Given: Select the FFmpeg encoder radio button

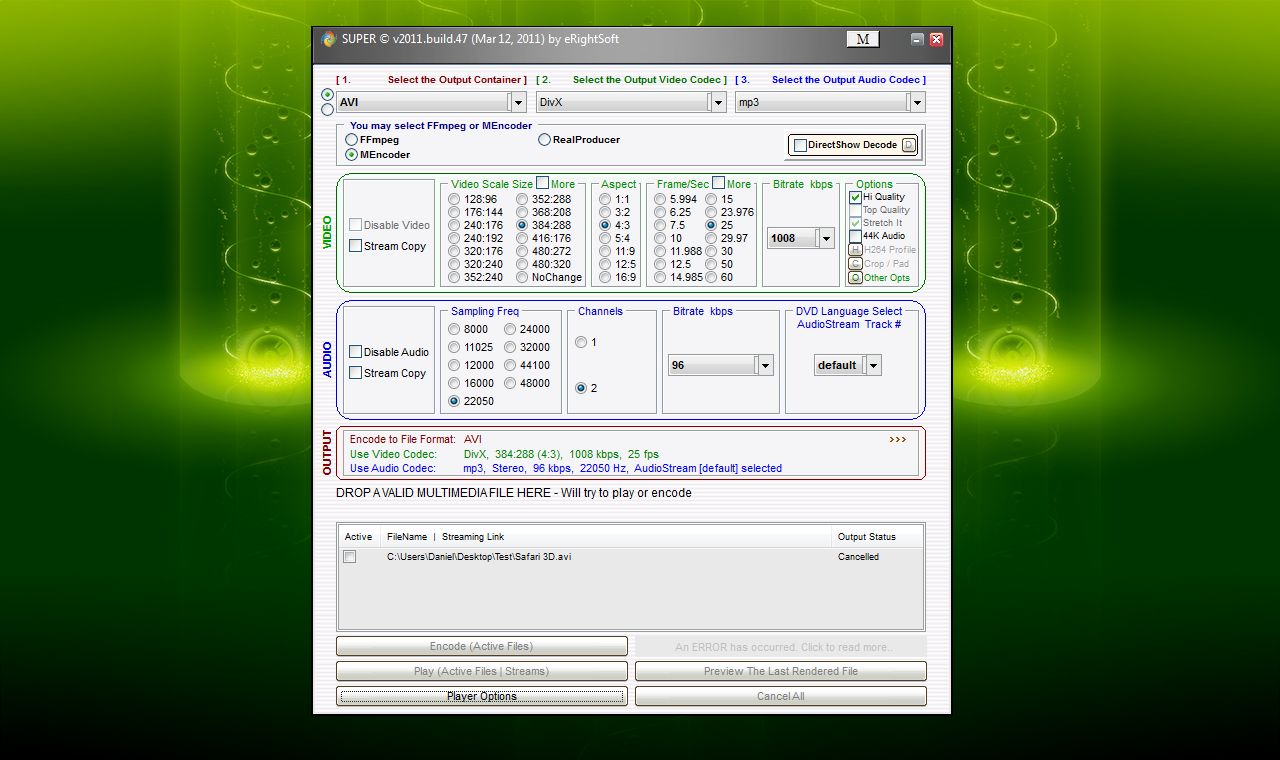Looking at the screenshot, I should [x=351, y=140].
